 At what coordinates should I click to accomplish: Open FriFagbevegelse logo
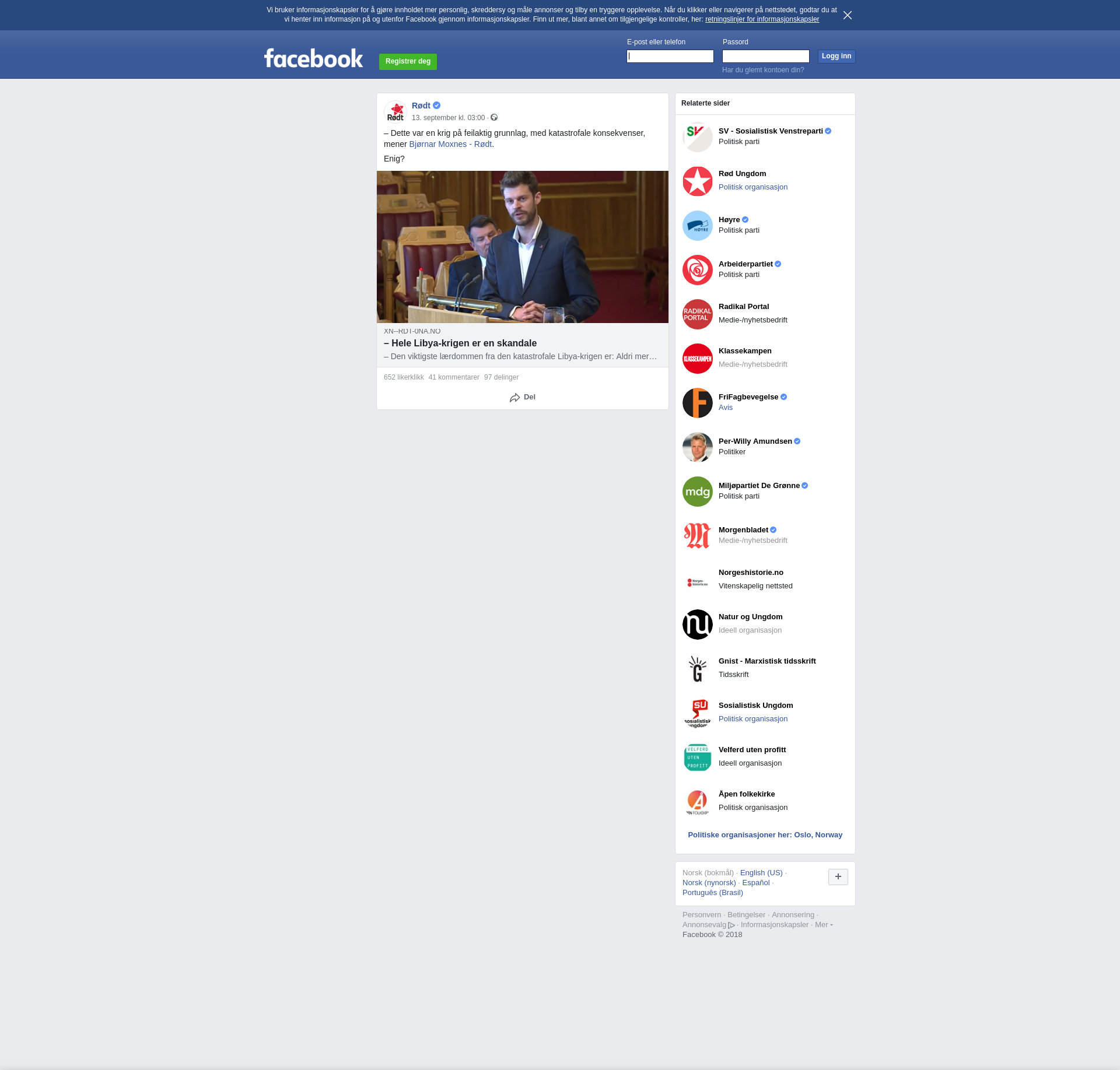(698, 403)
